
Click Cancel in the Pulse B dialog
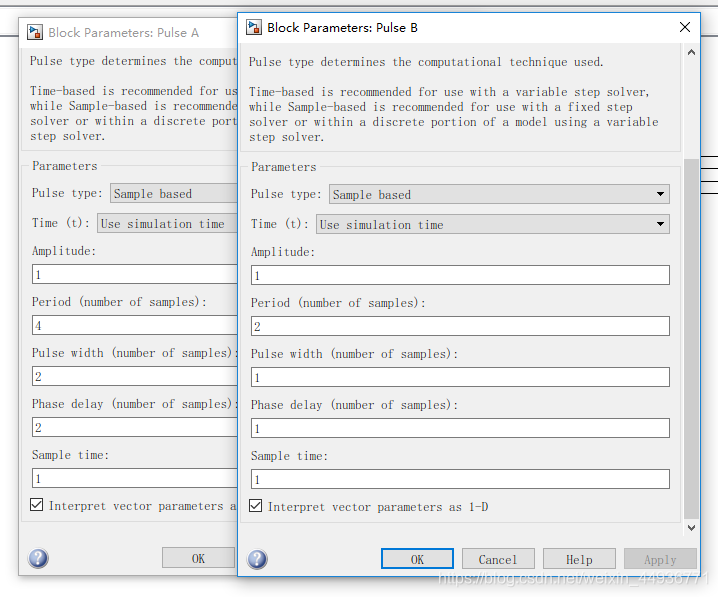coord(498,559)
